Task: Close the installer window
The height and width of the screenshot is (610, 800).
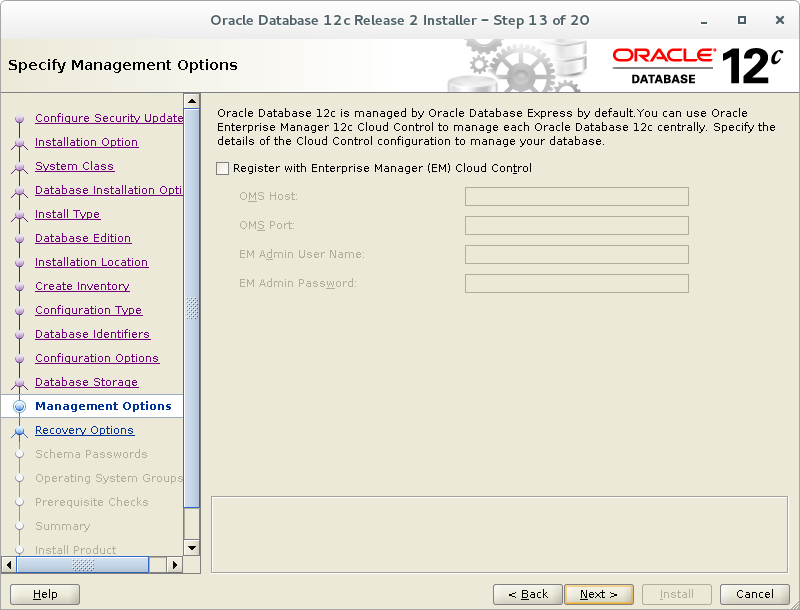Action: (x=780, y=20)
